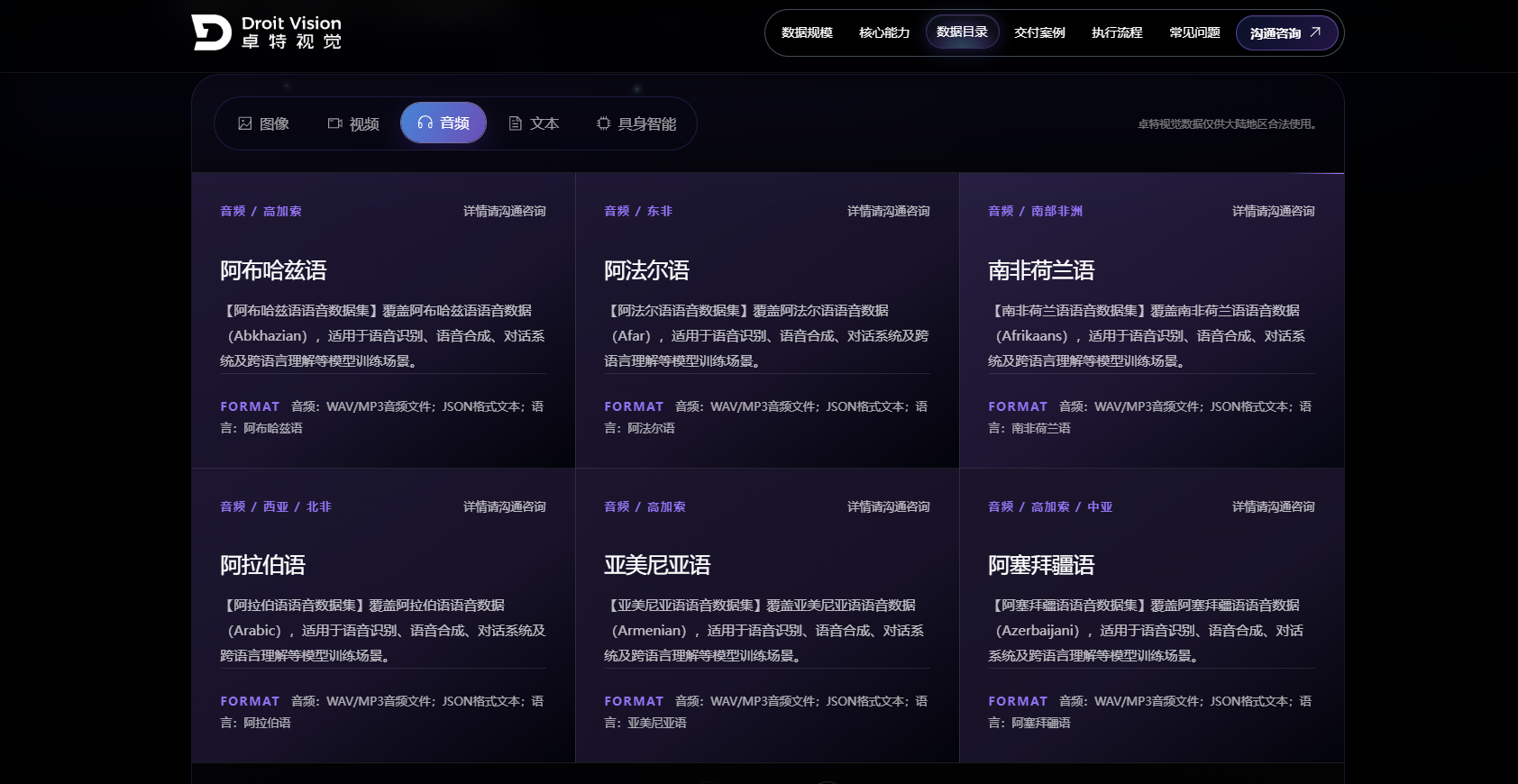Click the Droit Vision 卓特视觉 brand text
Image resolution: width=1518 pixels, height=784 pixels.
pos(291,32)
